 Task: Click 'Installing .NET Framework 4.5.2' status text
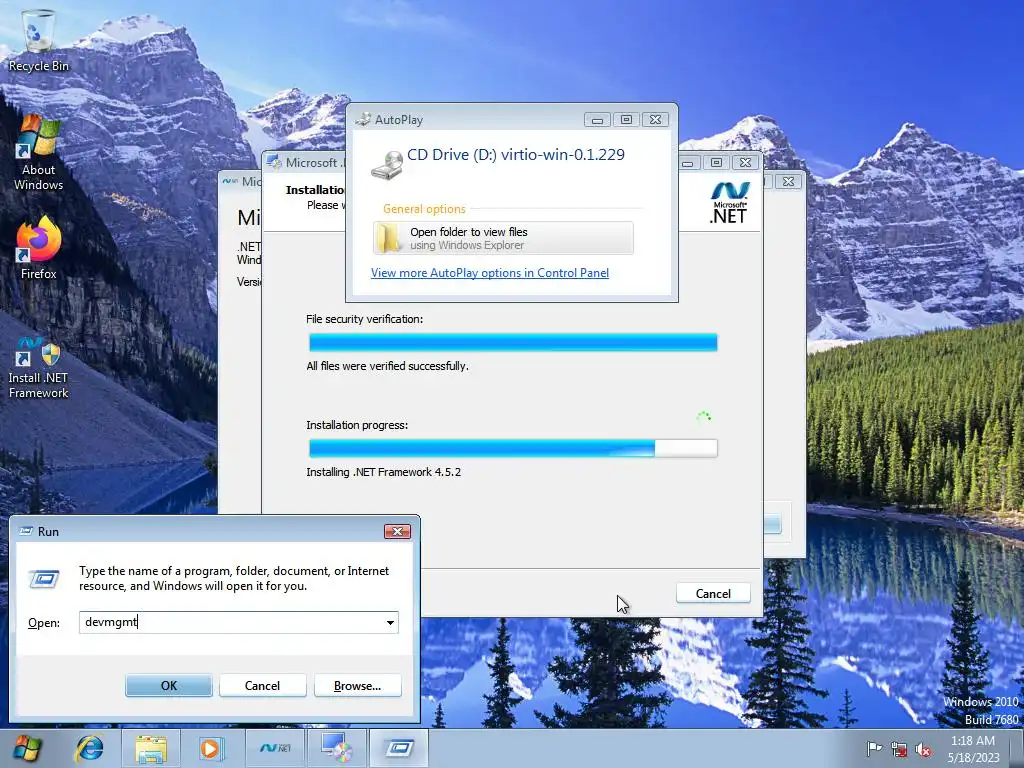point(383,472)
